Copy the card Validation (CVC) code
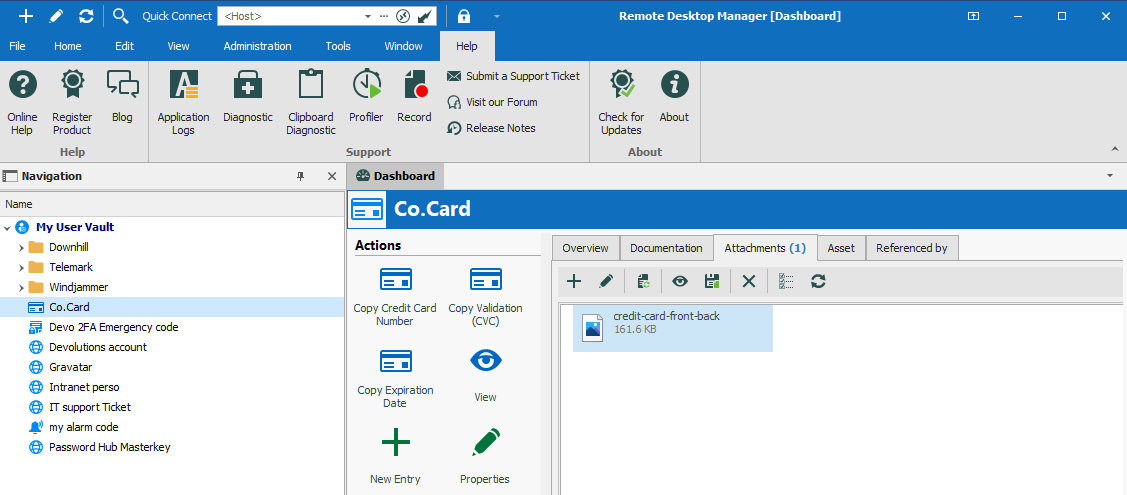This screenshot has height=495, width=1127. 485,295
